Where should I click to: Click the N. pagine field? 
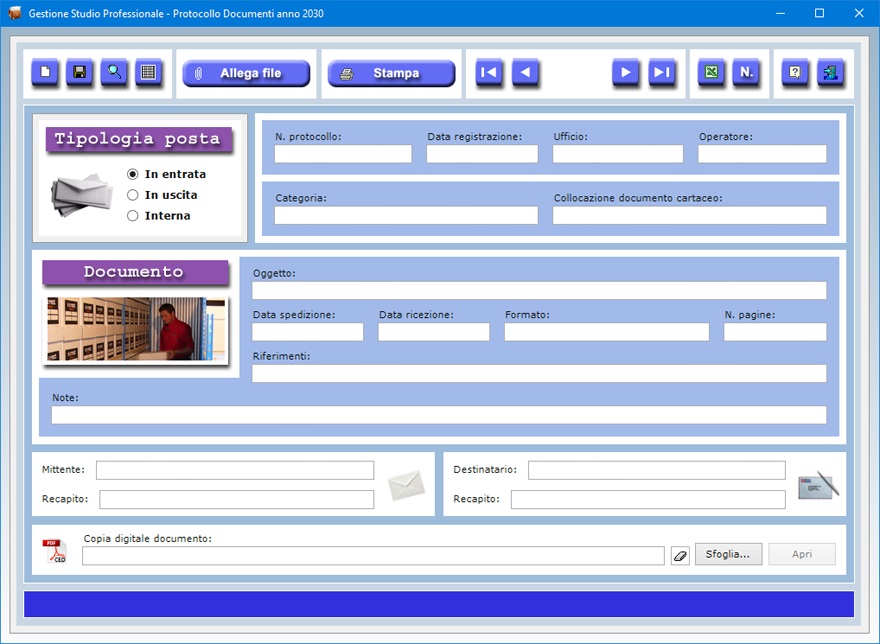pos(775,332)
